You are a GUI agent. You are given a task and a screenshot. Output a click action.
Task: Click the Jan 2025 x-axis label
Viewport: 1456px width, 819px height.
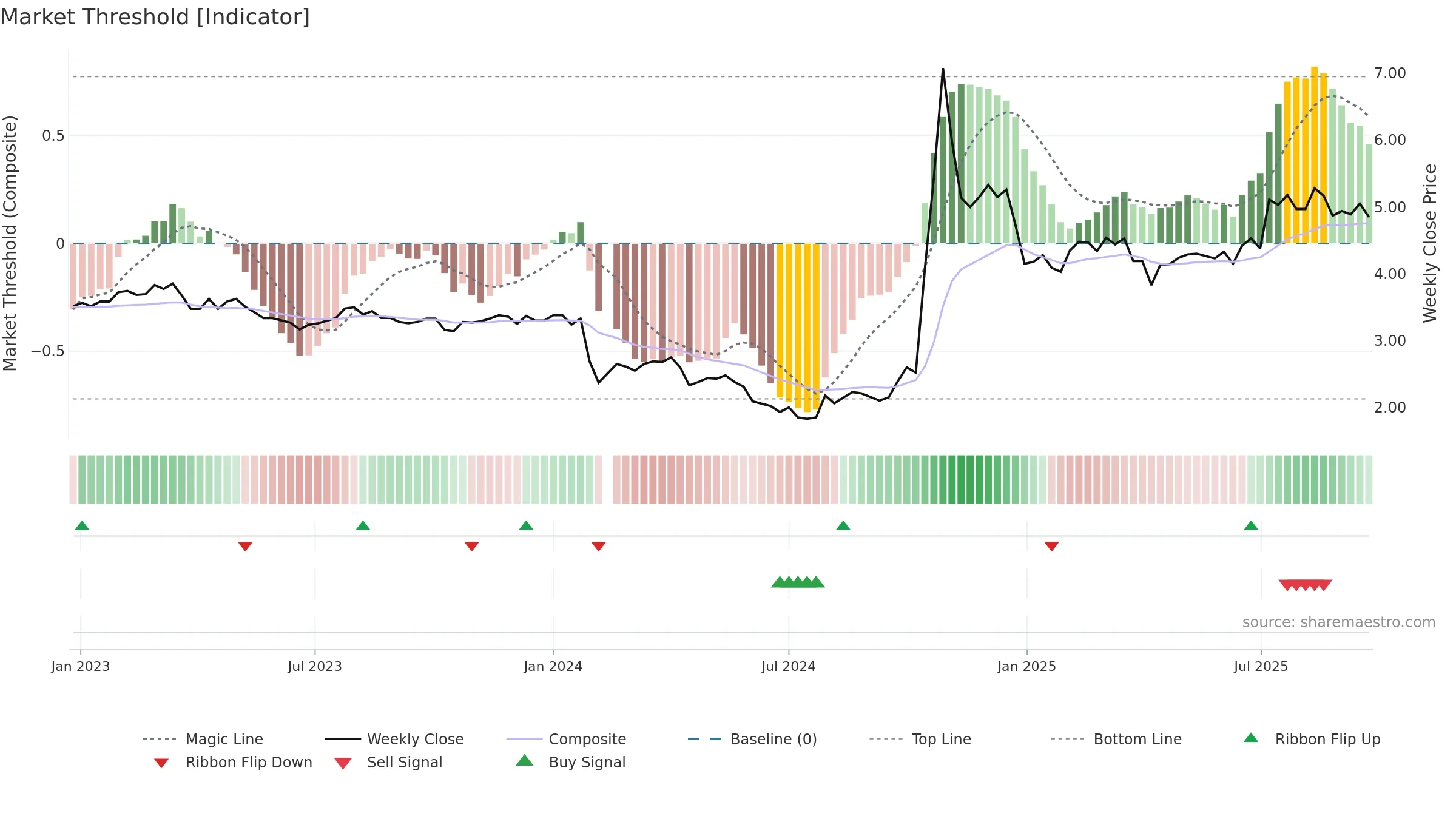click(1027, 666)
